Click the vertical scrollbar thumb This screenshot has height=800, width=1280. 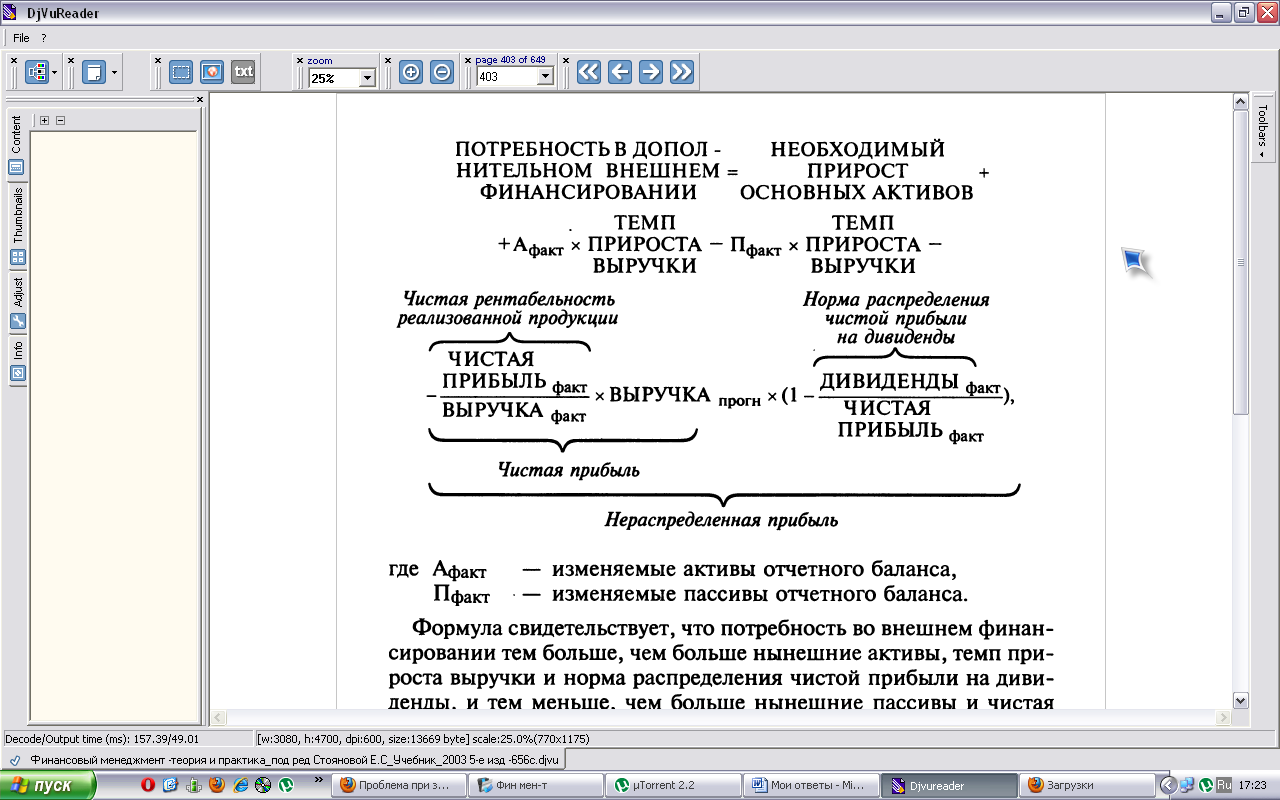pyautogui.click(x=1240, y=262)
